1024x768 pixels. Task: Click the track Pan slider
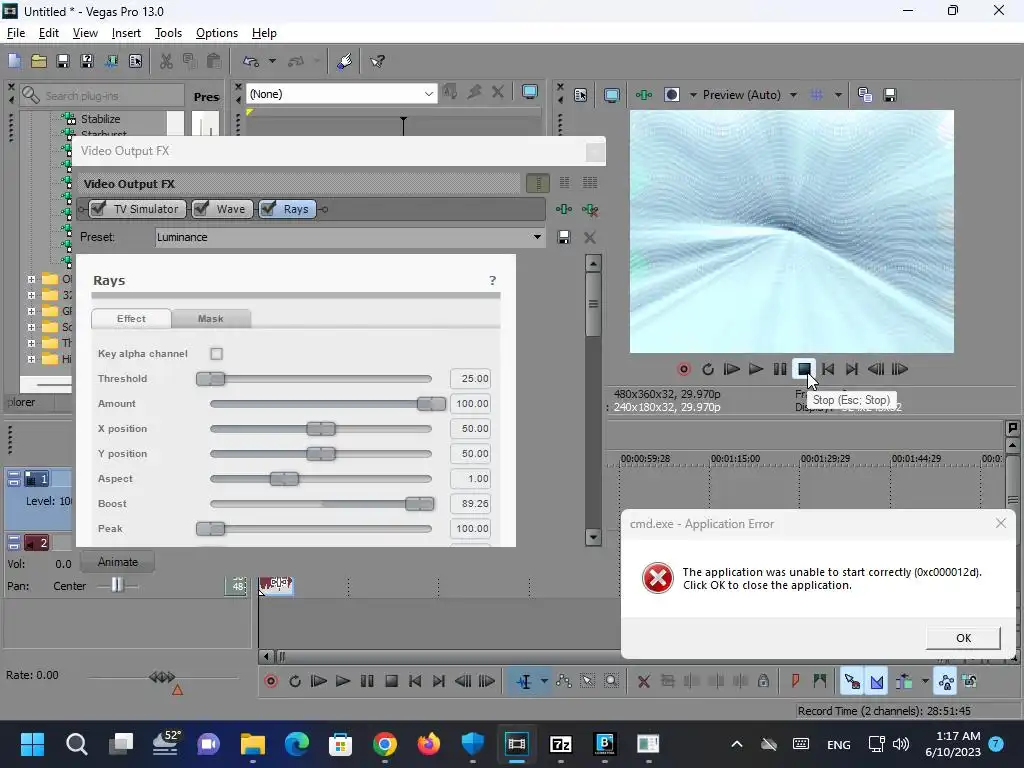[117, 585]
